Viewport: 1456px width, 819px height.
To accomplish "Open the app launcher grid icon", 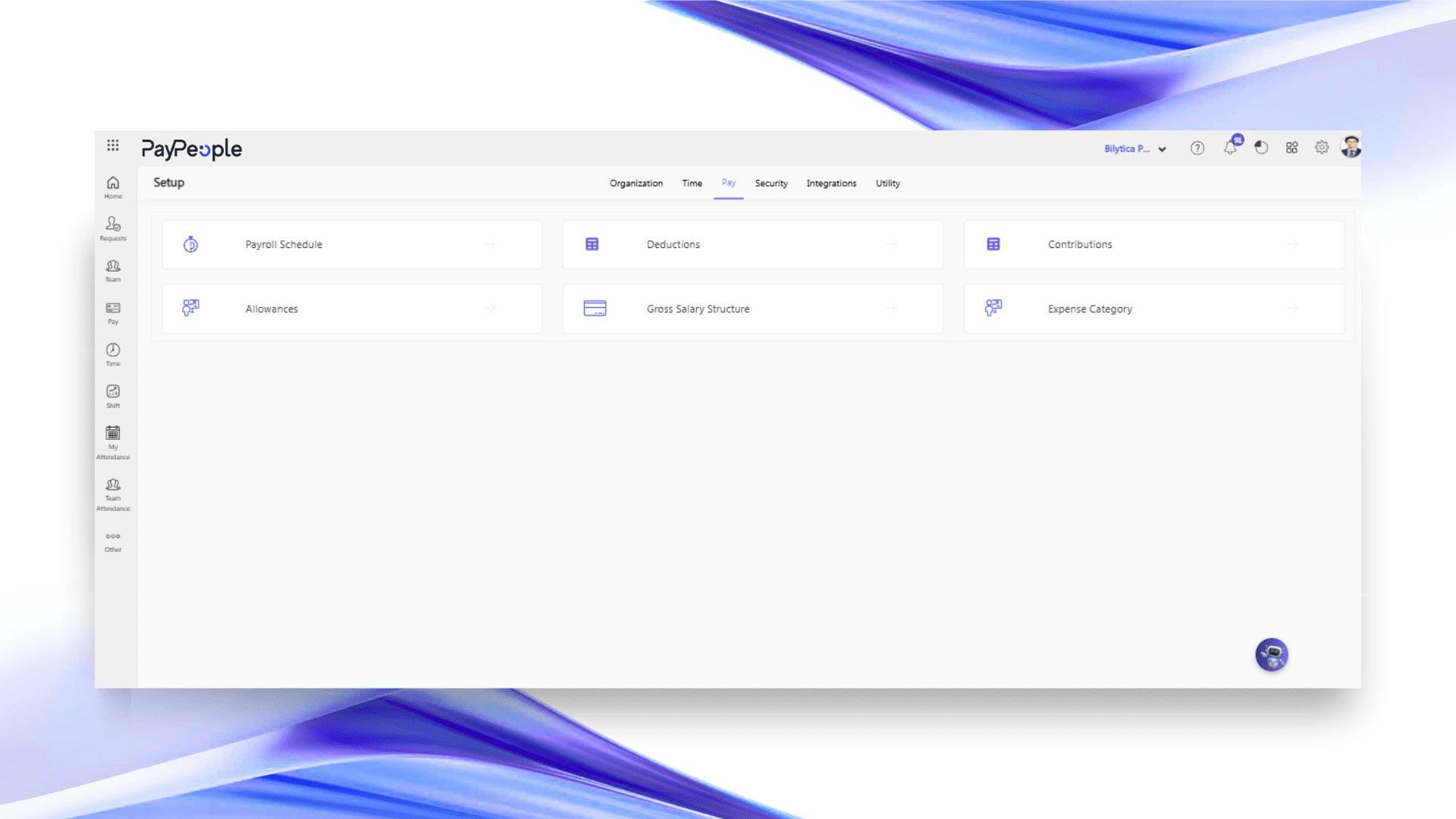I will [113, 145].
